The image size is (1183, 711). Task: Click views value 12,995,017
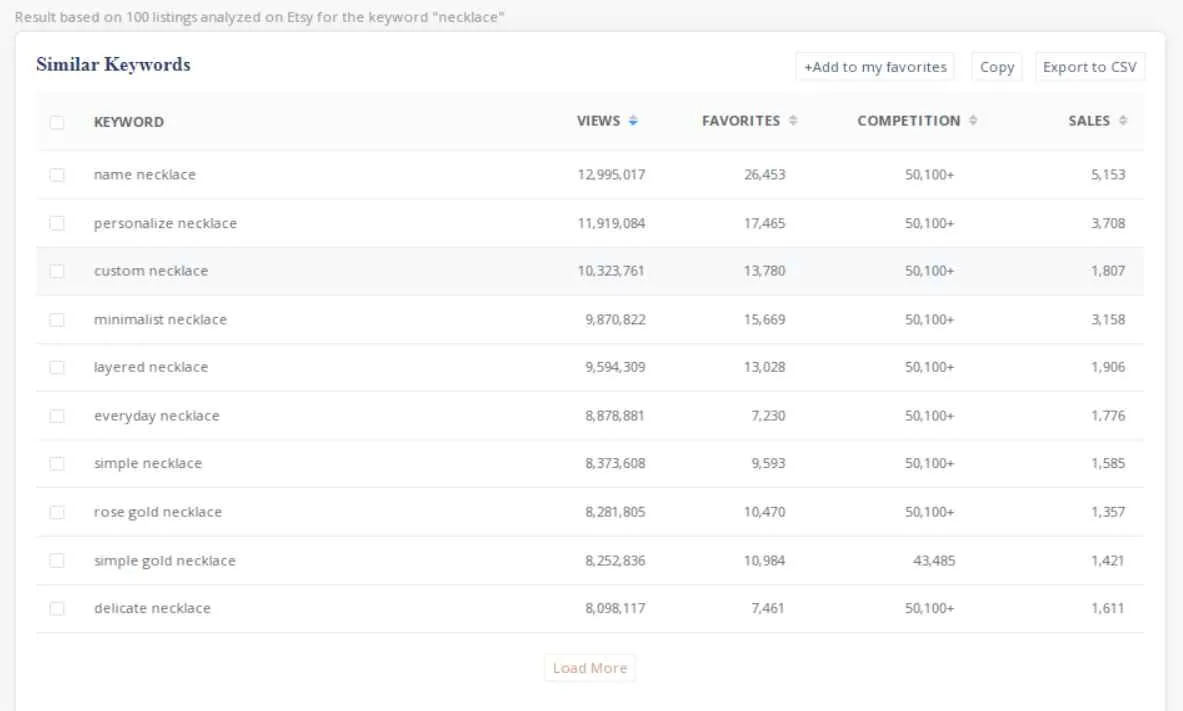pos(611,175)
